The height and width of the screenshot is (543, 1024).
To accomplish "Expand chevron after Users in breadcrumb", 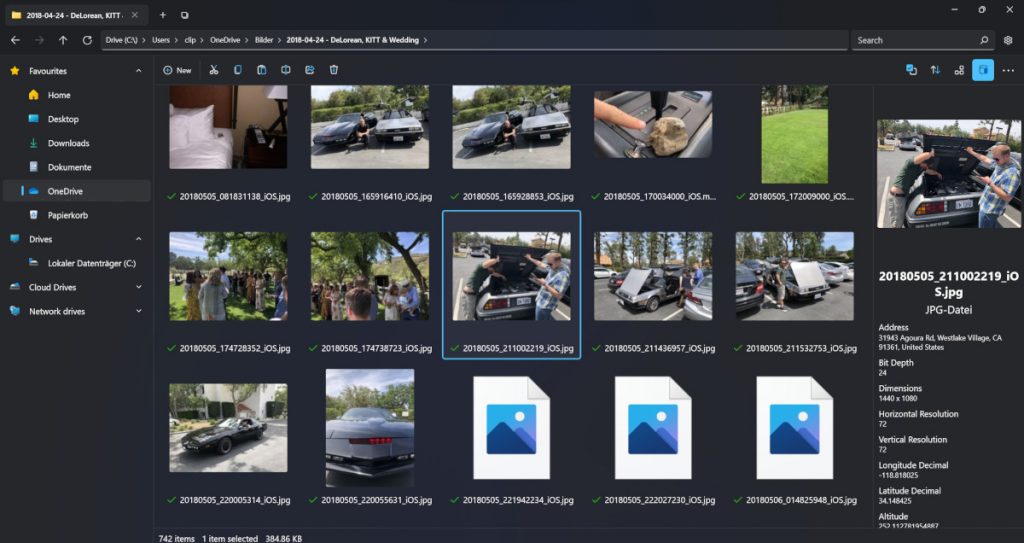I will [x=176, y=40].
